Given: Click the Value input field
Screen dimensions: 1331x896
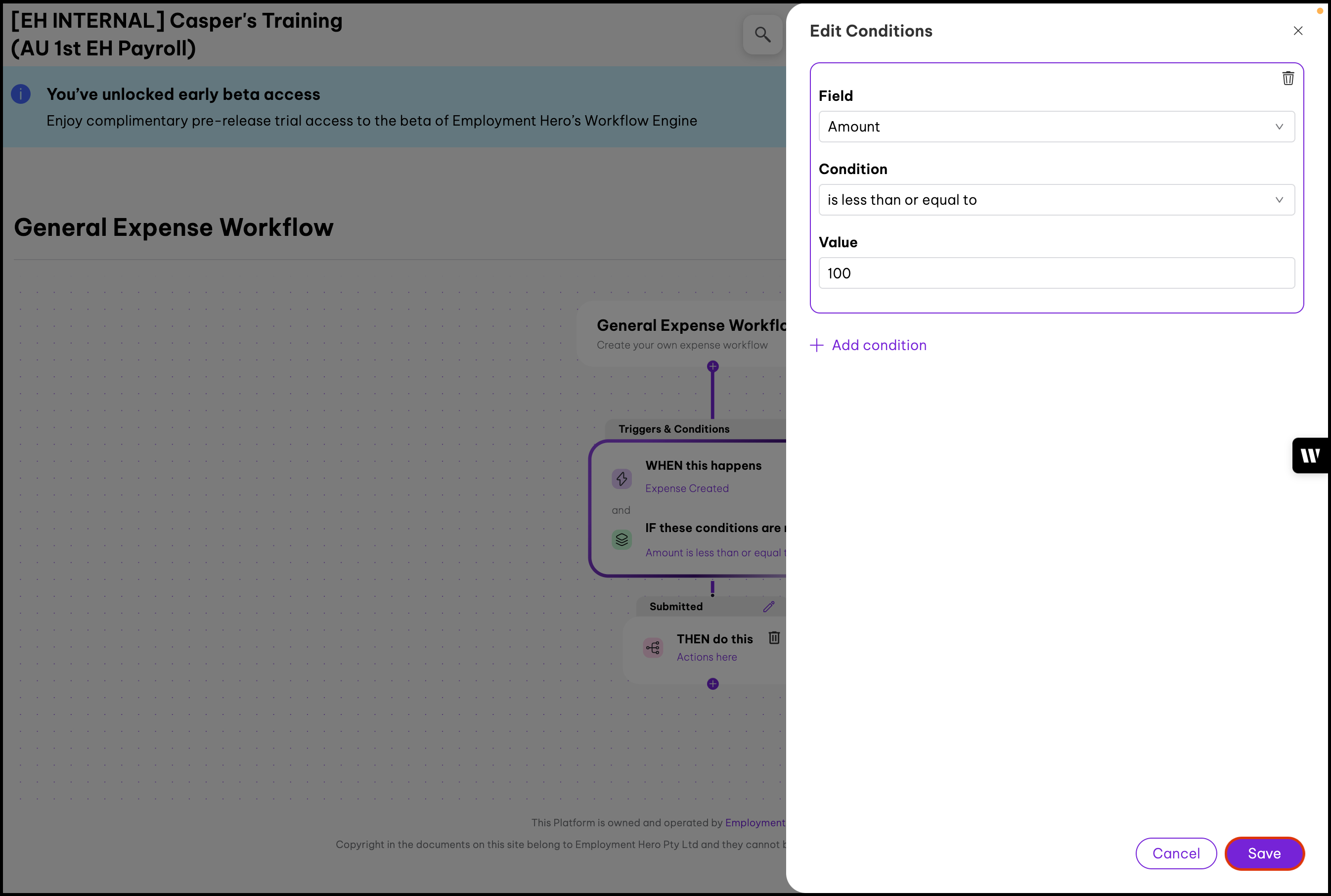Looking at the screenshot, I should pos(1056,273).
